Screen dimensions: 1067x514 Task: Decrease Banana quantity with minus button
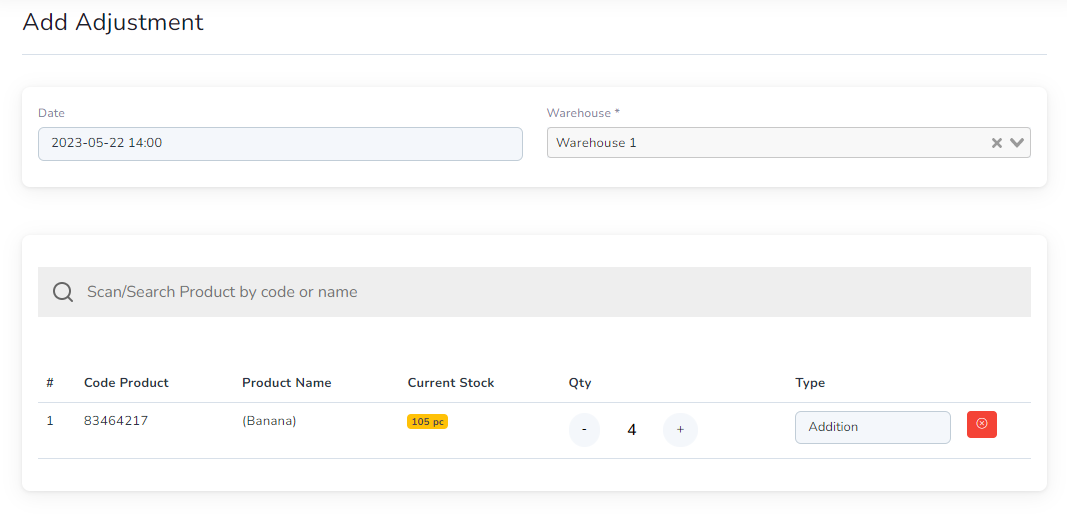(584, 430)
